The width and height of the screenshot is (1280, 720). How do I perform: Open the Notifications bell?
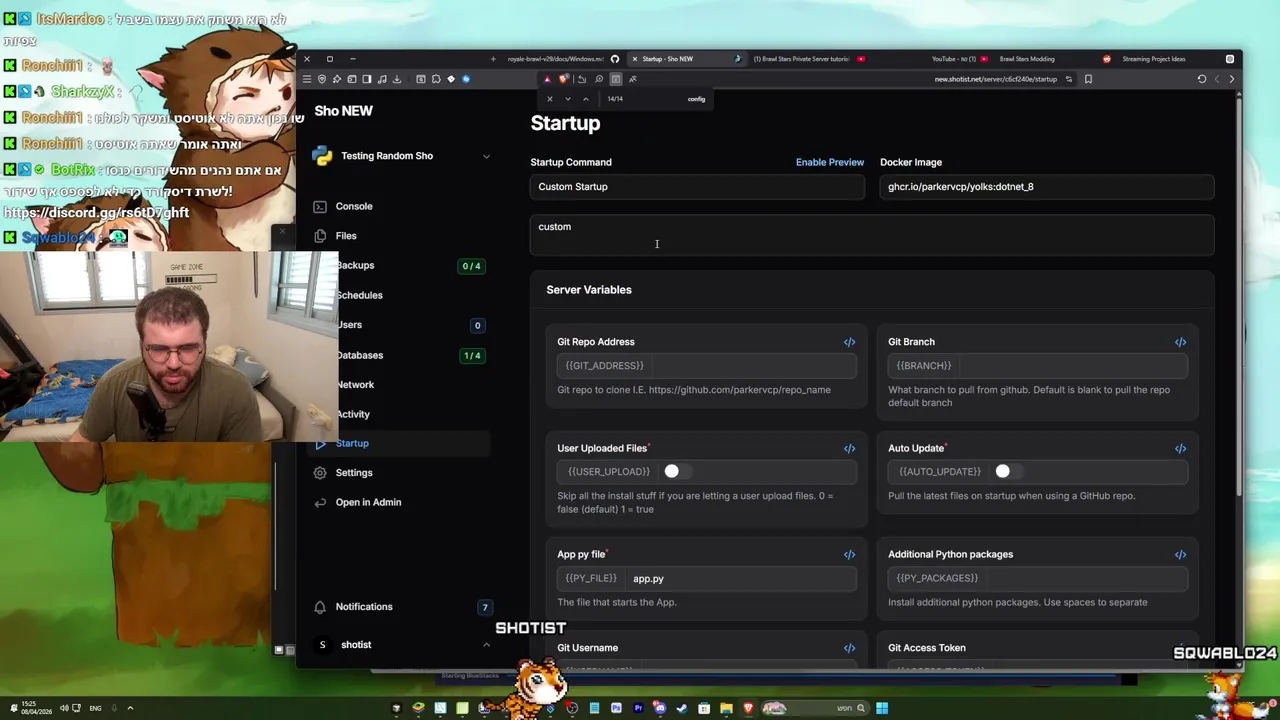(x=320, y=607)
